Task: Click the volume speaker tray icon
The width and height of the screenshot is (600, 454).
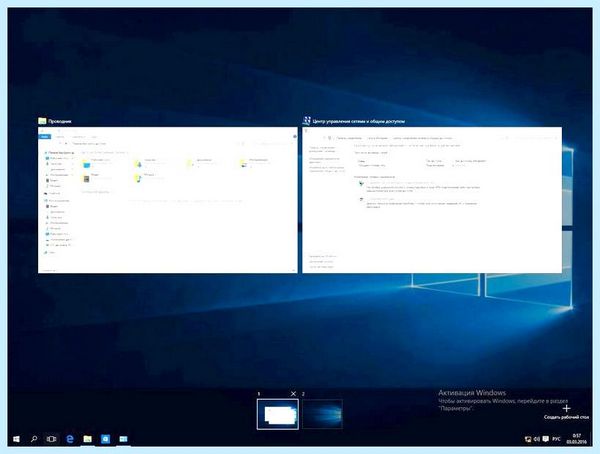Action: [537, 439]
